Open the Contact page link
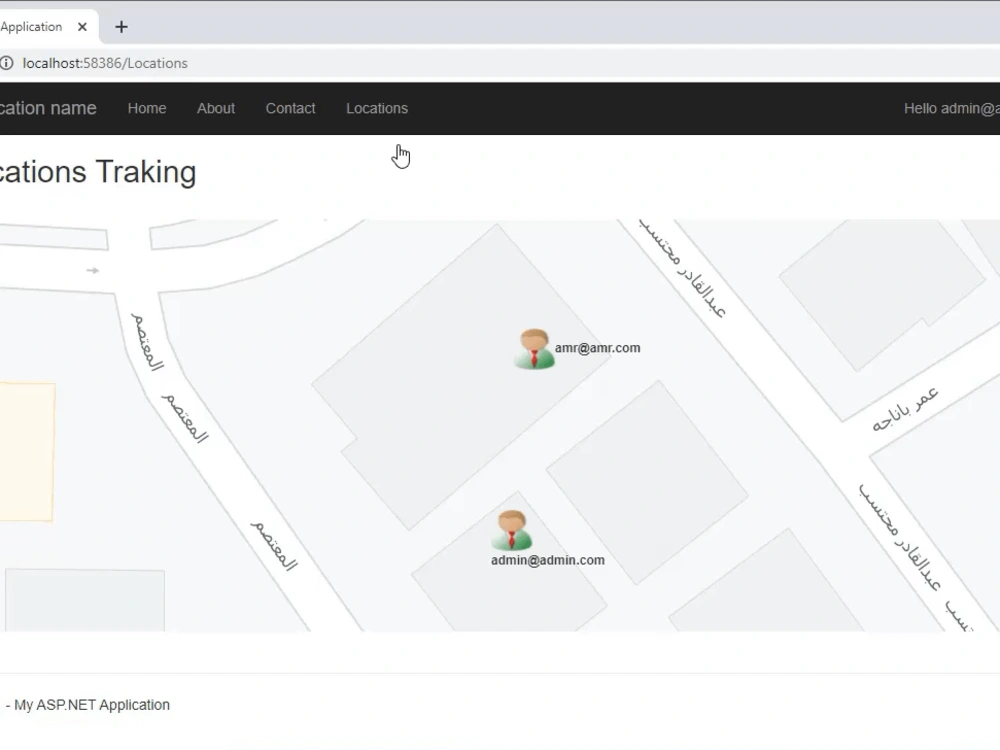Screen dimensions: 1000x750 tap(290, 108)
